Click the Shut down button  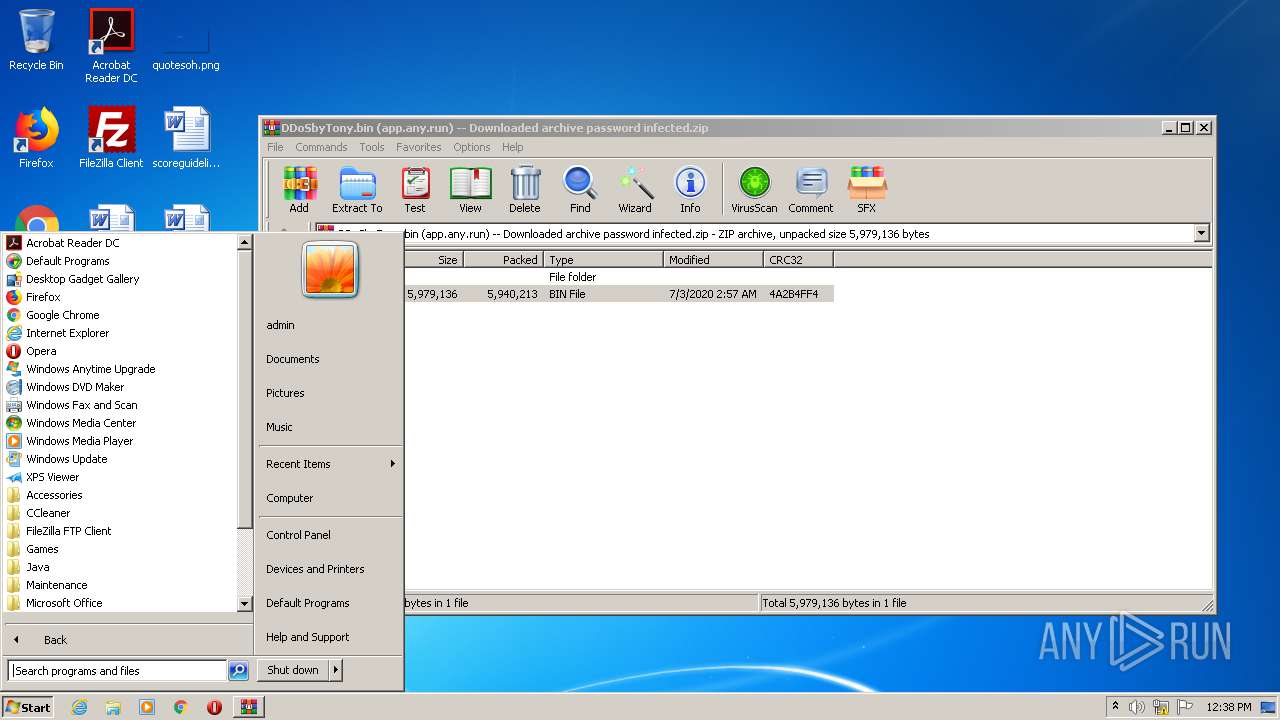[x=293, y=670]
